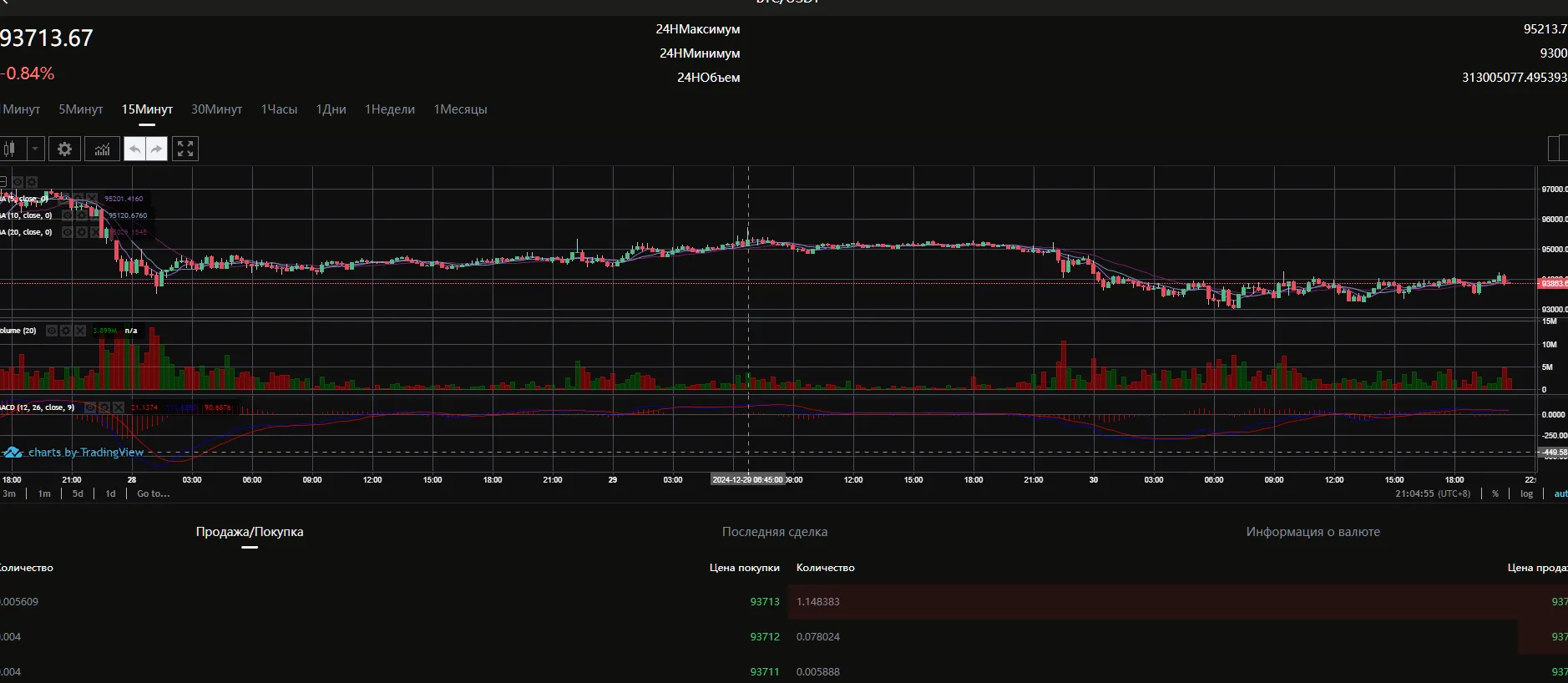
Task: Hide the MA 10 indicator
Action: coord(68,215)
